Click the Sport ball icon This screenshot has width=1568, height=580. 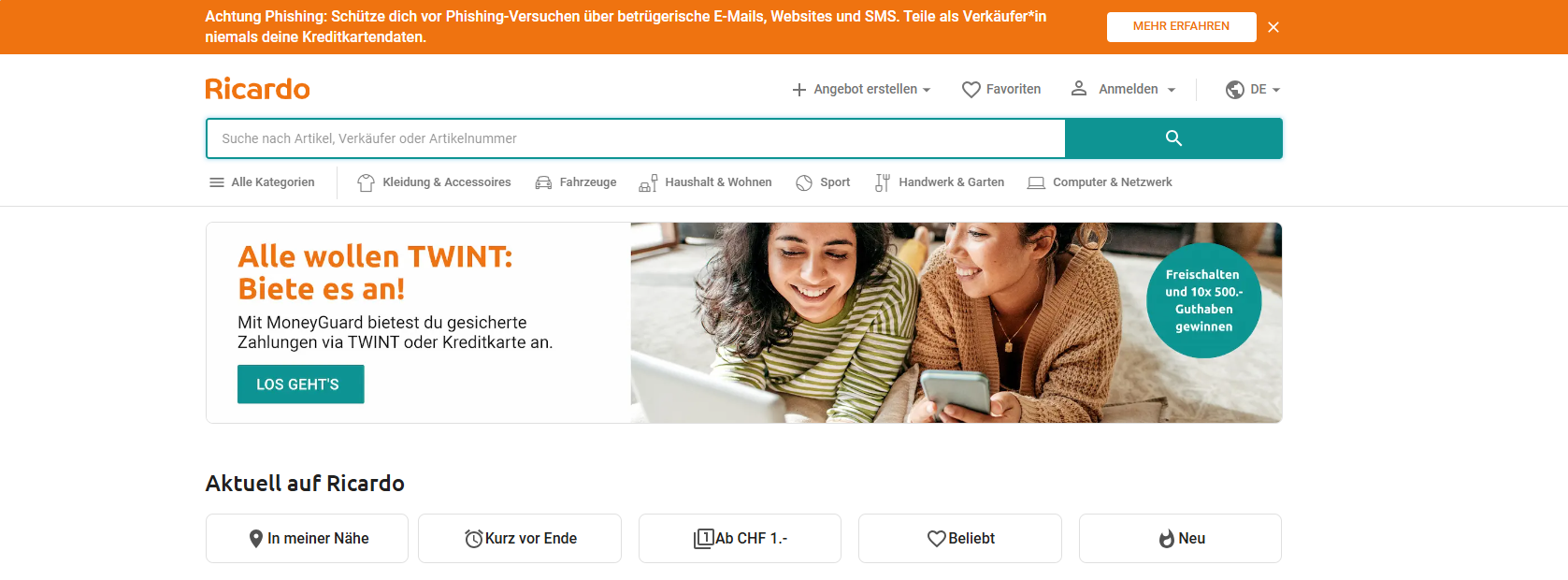(x=804, y=182)
